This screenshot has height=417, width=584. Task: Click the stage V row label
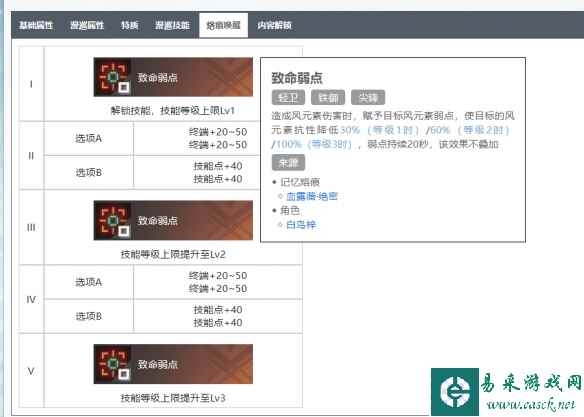[31, 371]
